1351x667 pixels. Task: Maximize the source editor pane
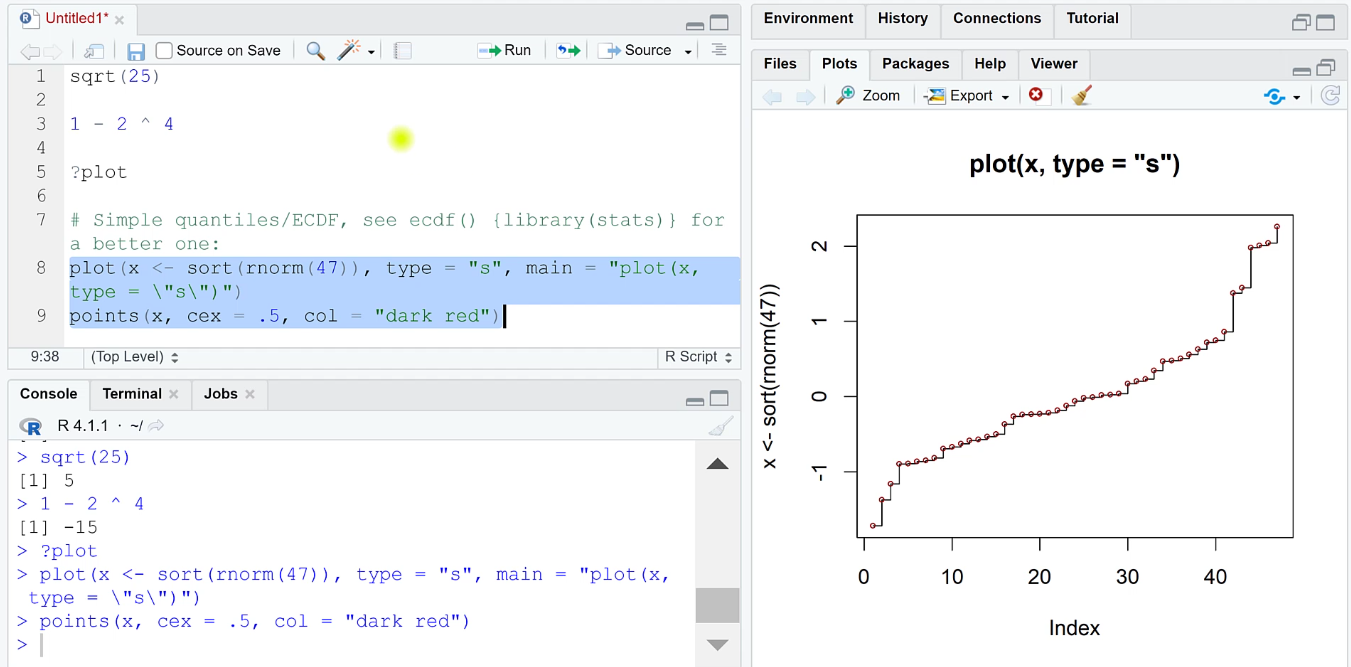click(x=719, y=23)
